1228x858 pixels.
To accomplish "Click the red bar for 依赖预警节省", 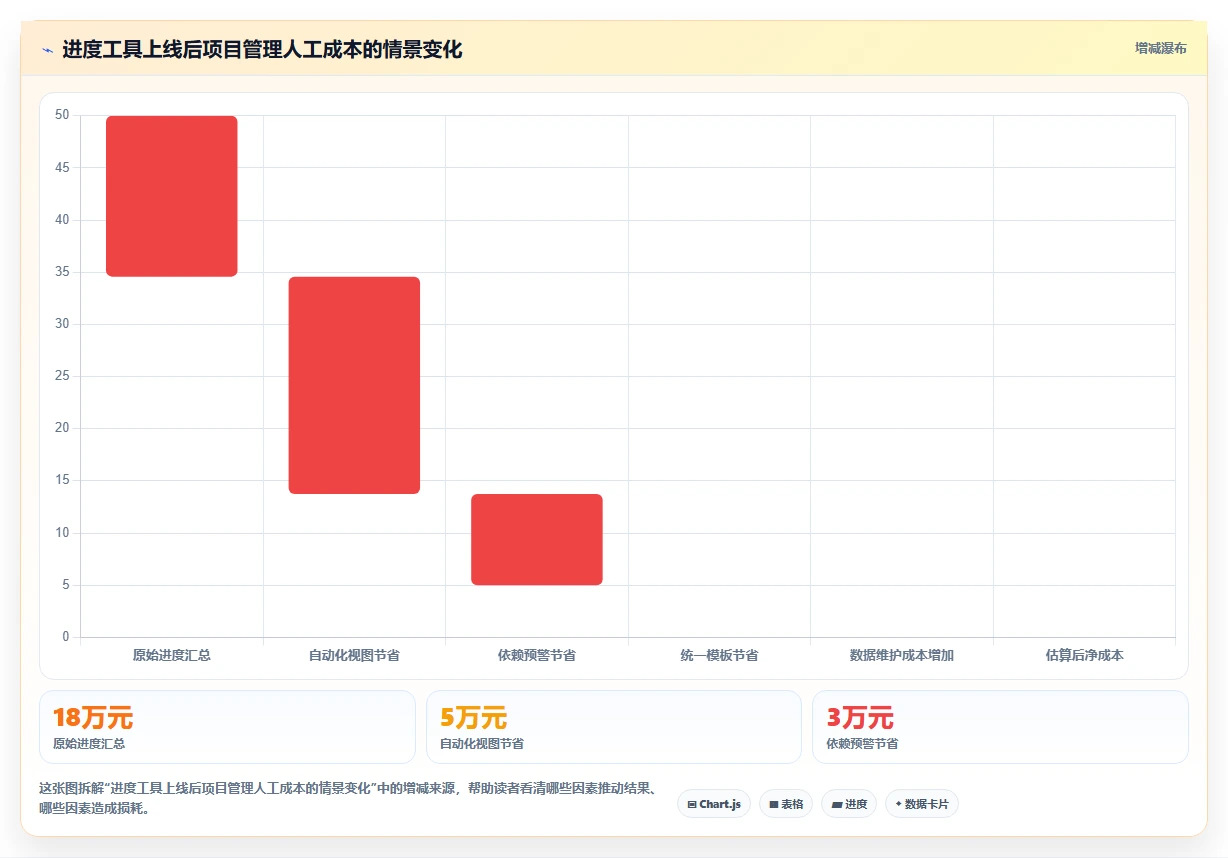I will [x=537, y=539].
